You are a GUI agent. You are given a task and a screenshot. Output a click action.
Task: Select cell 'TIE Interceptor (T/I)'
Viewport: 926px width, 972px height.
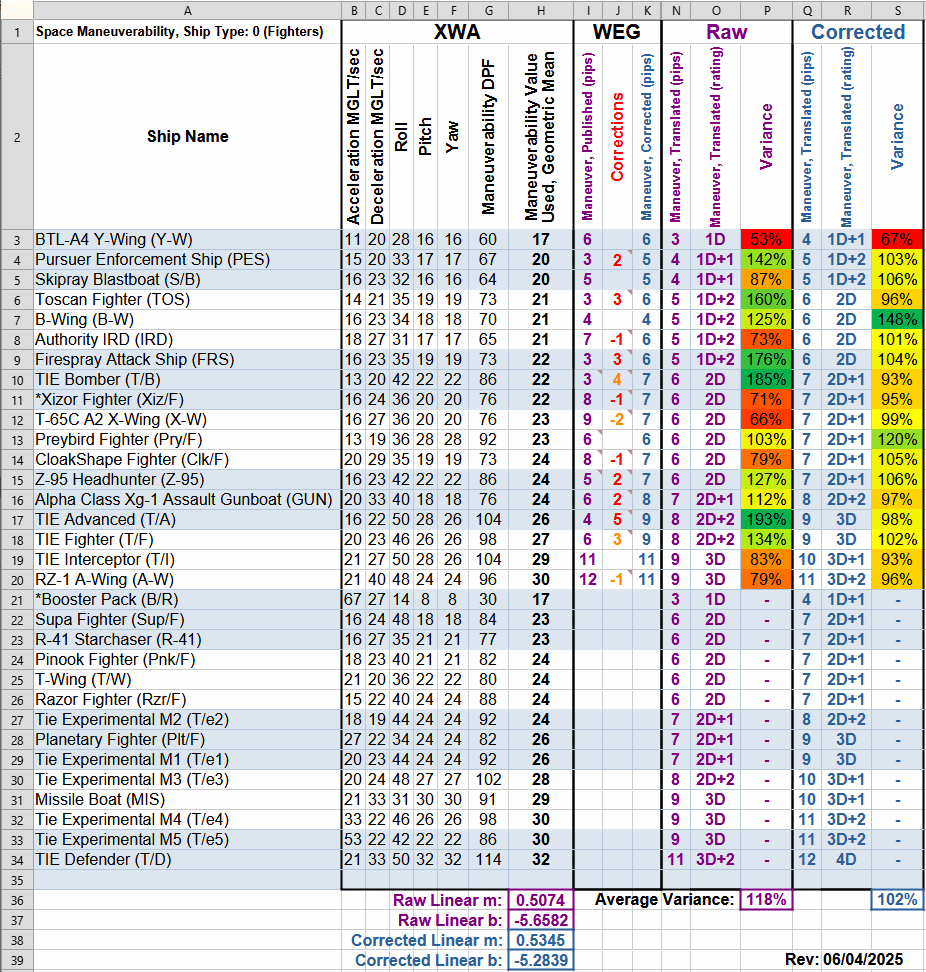tap(187, 559)
